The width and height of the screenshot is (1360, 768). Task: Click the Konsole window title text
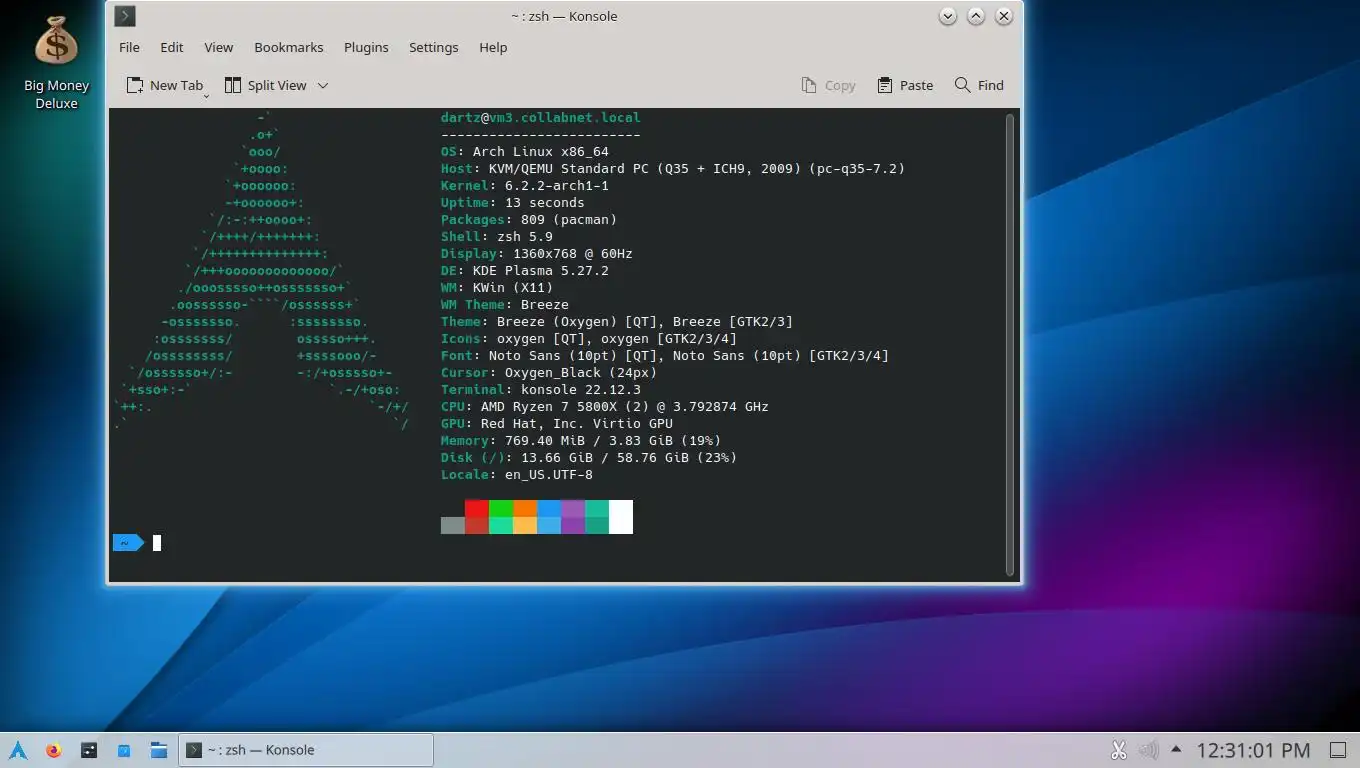pos(564,16)
